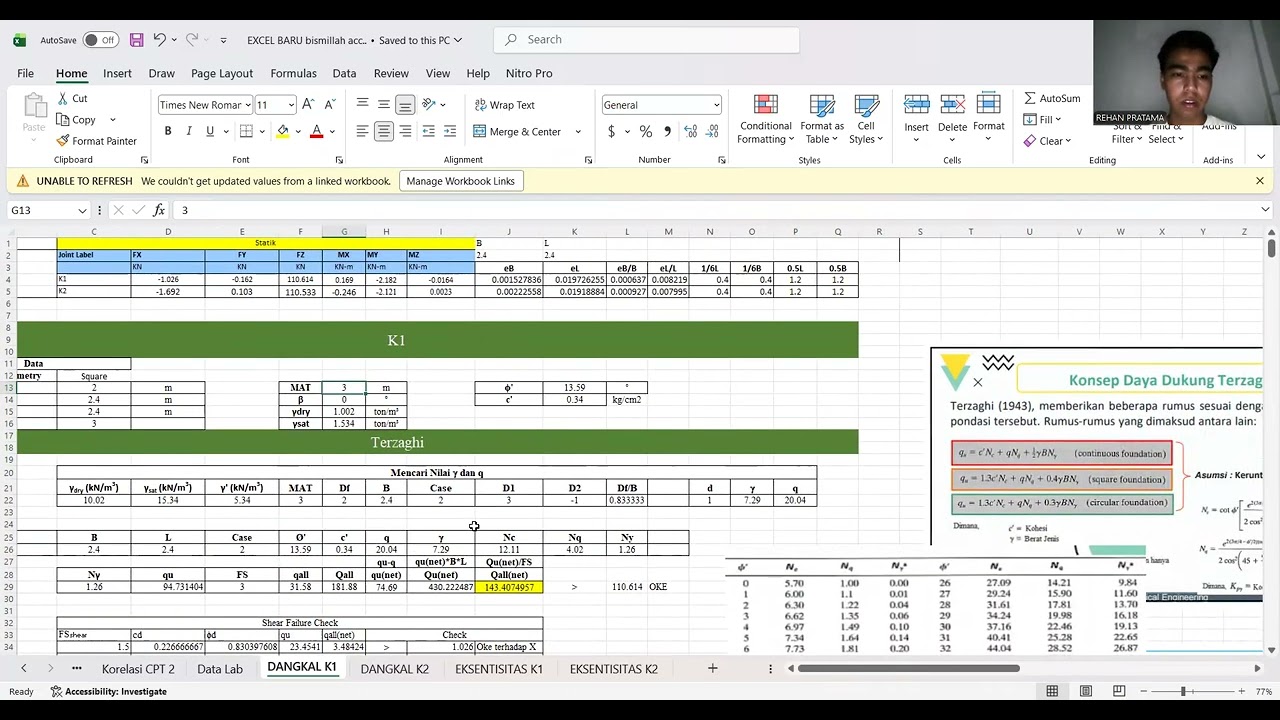The image size is (1280, 720).
Task: Click the Undo arrow icon
Action: (x=159, y=40)
